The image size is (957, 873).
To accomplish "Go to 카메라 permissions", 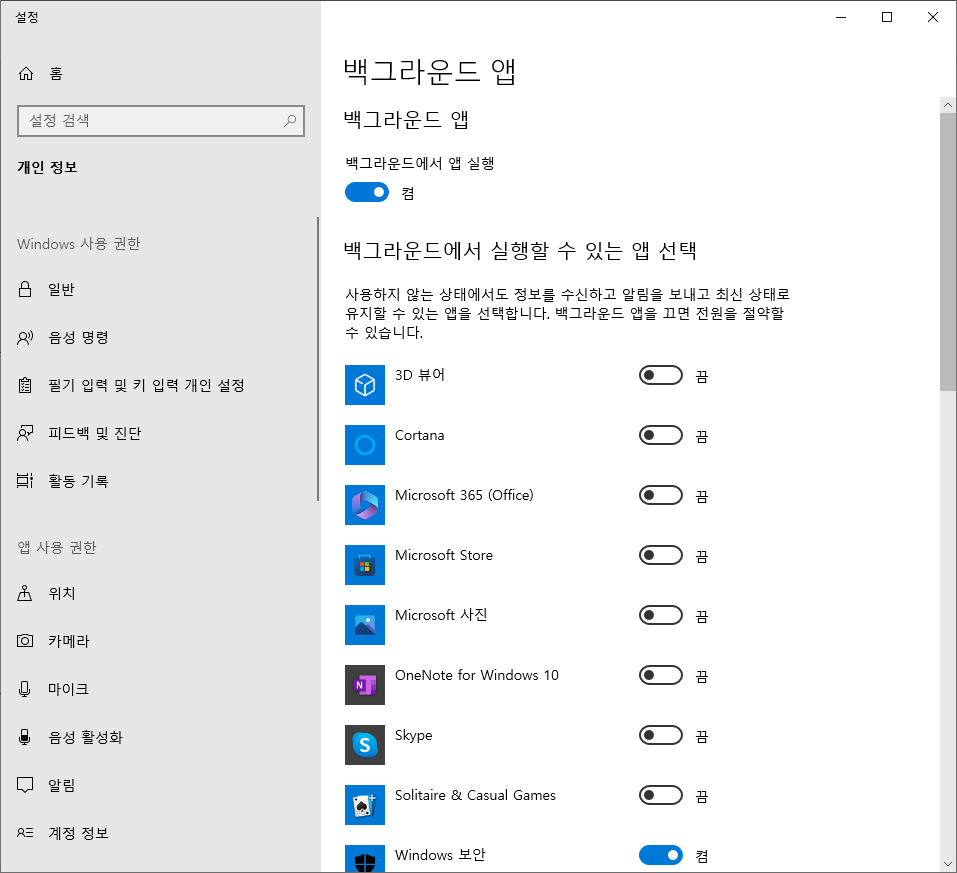I will pyautogui.click(x=159, y=640).
